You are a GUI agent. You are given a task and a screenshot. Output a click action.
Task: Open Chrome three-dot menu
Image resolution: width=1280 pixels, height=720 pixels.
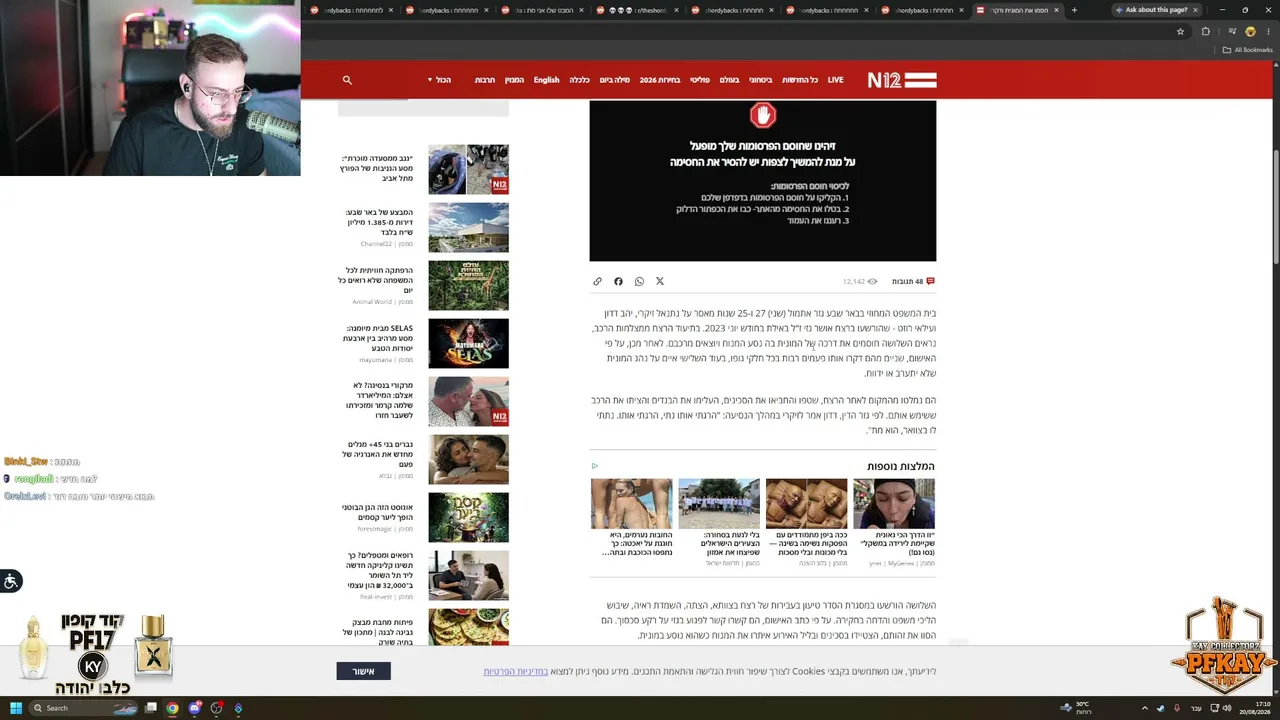pos(1268,31)
